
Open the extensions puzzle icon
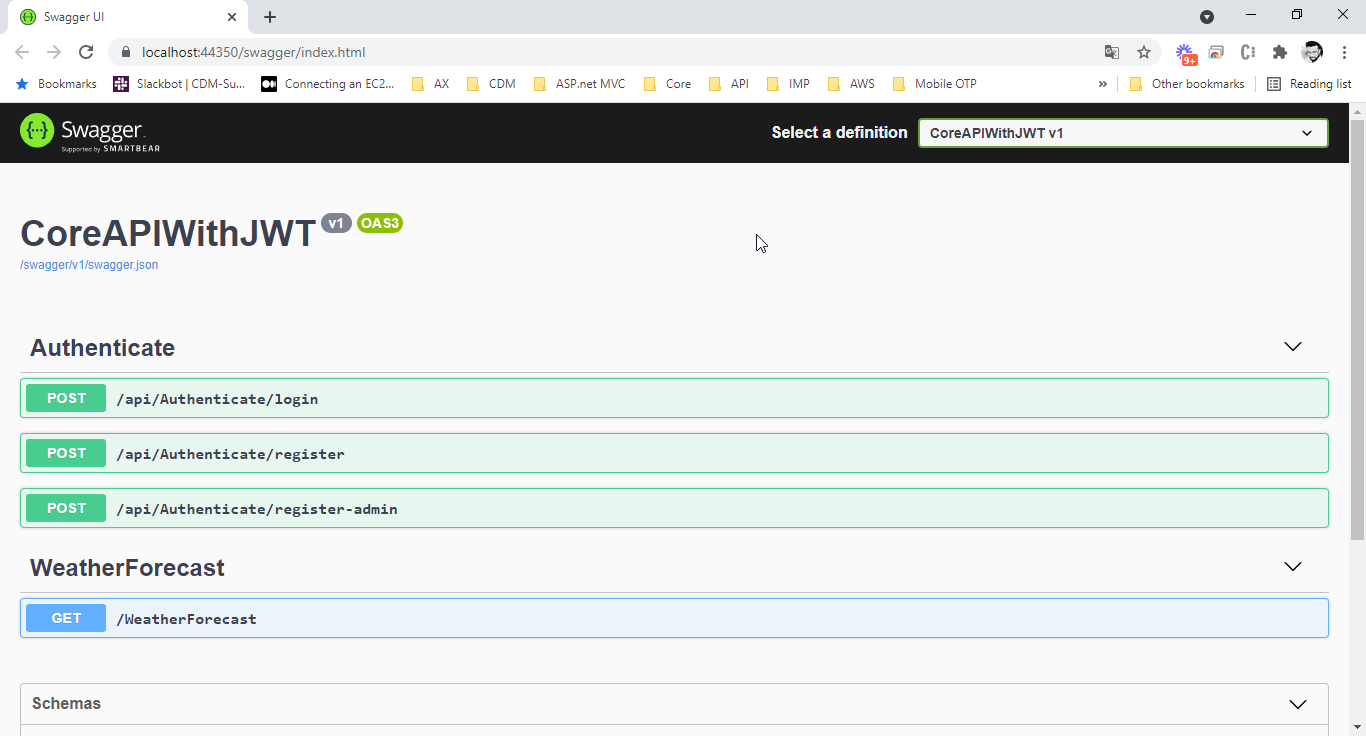(1280, 52)
